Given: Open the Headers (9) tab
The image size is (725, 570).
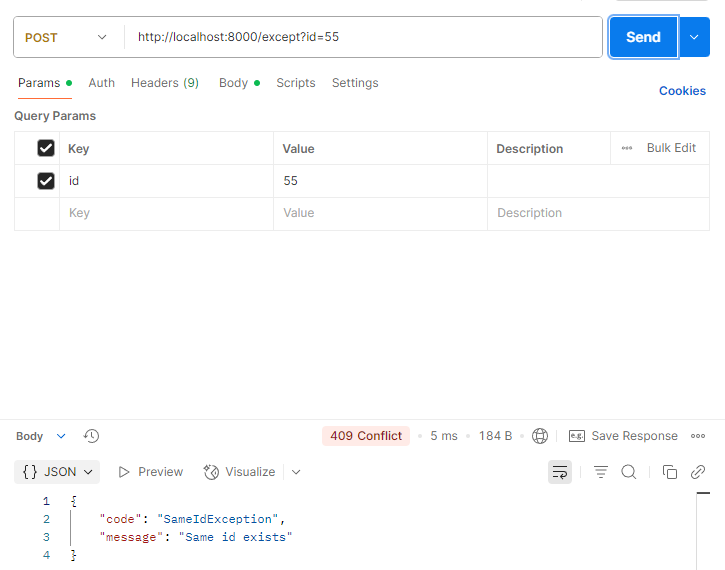Looking at the screenshot, I should point(165,83).
